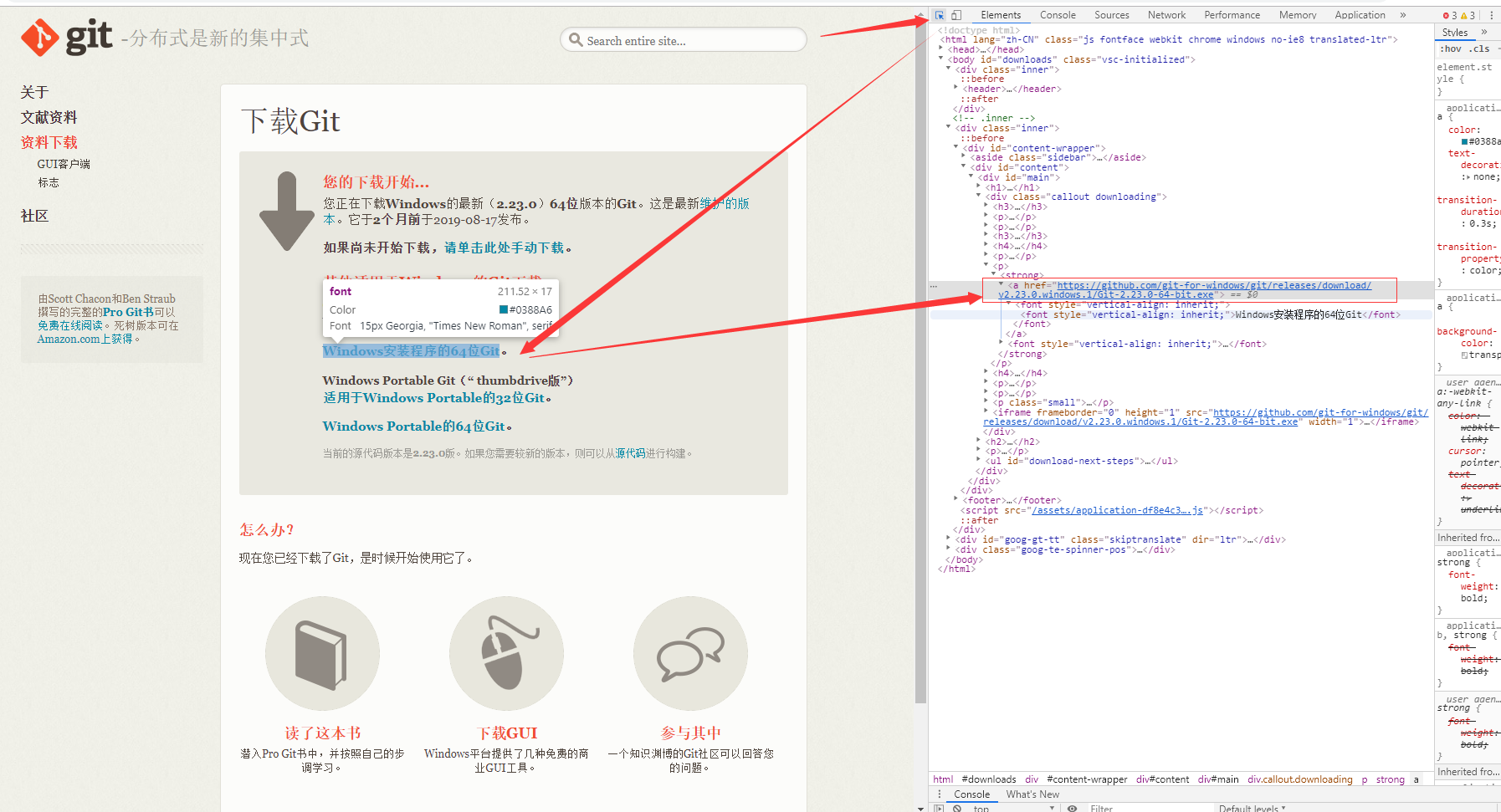Switch to the Performance tab
Viewport: 1501px width, 812px height.
pos(1232,15)
